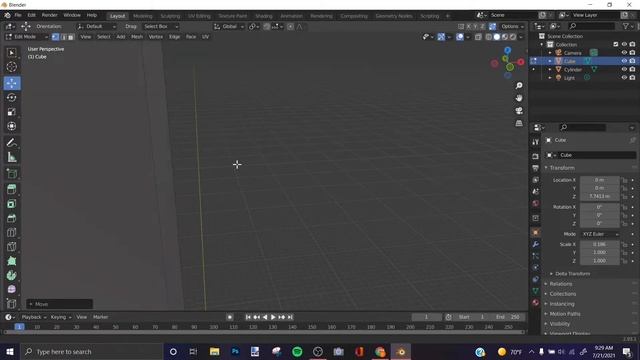
Task: Click the viewport zoom magnifier icon
Action: (x=519, y=86)
